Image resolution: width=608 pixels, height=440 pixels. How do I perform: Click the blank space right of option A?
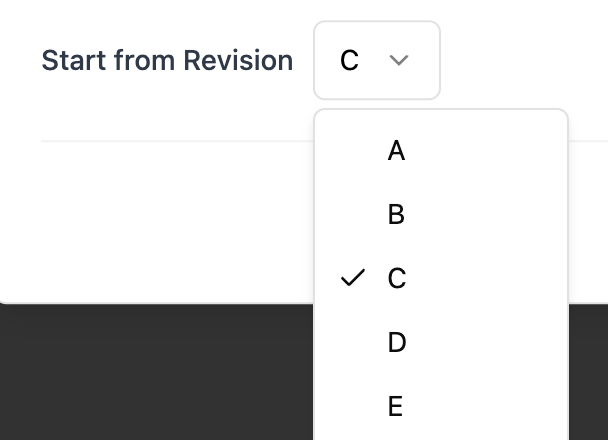point(500,151)
